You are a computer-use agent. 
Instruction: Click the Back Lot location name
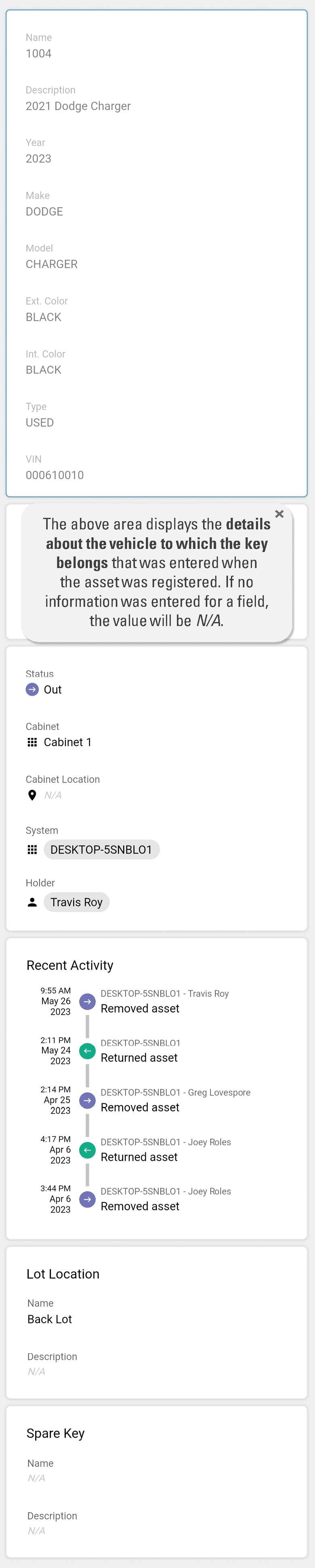(49, 1319)
